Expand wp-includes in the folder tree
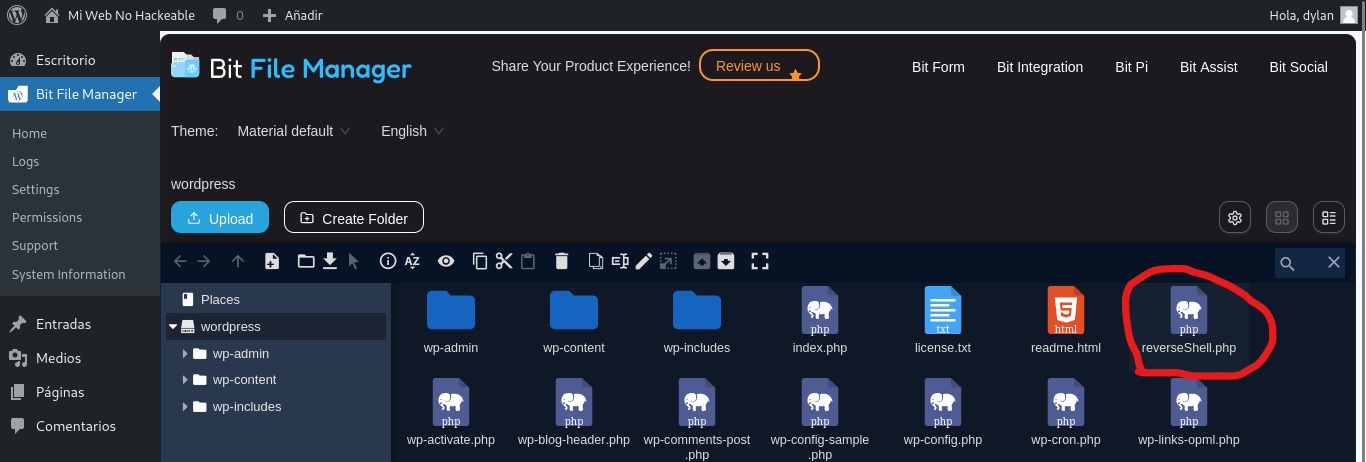Screen dimensions: 1366x462 click(x=185, y=407)
